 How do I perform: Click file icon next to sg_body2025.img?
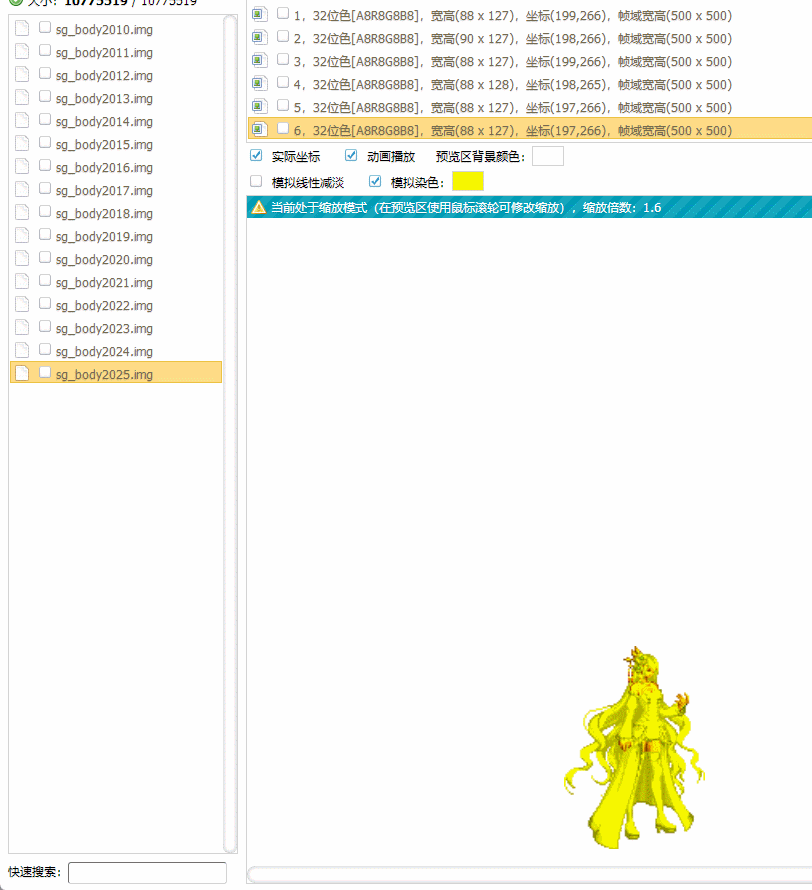(x=22, y=374)
